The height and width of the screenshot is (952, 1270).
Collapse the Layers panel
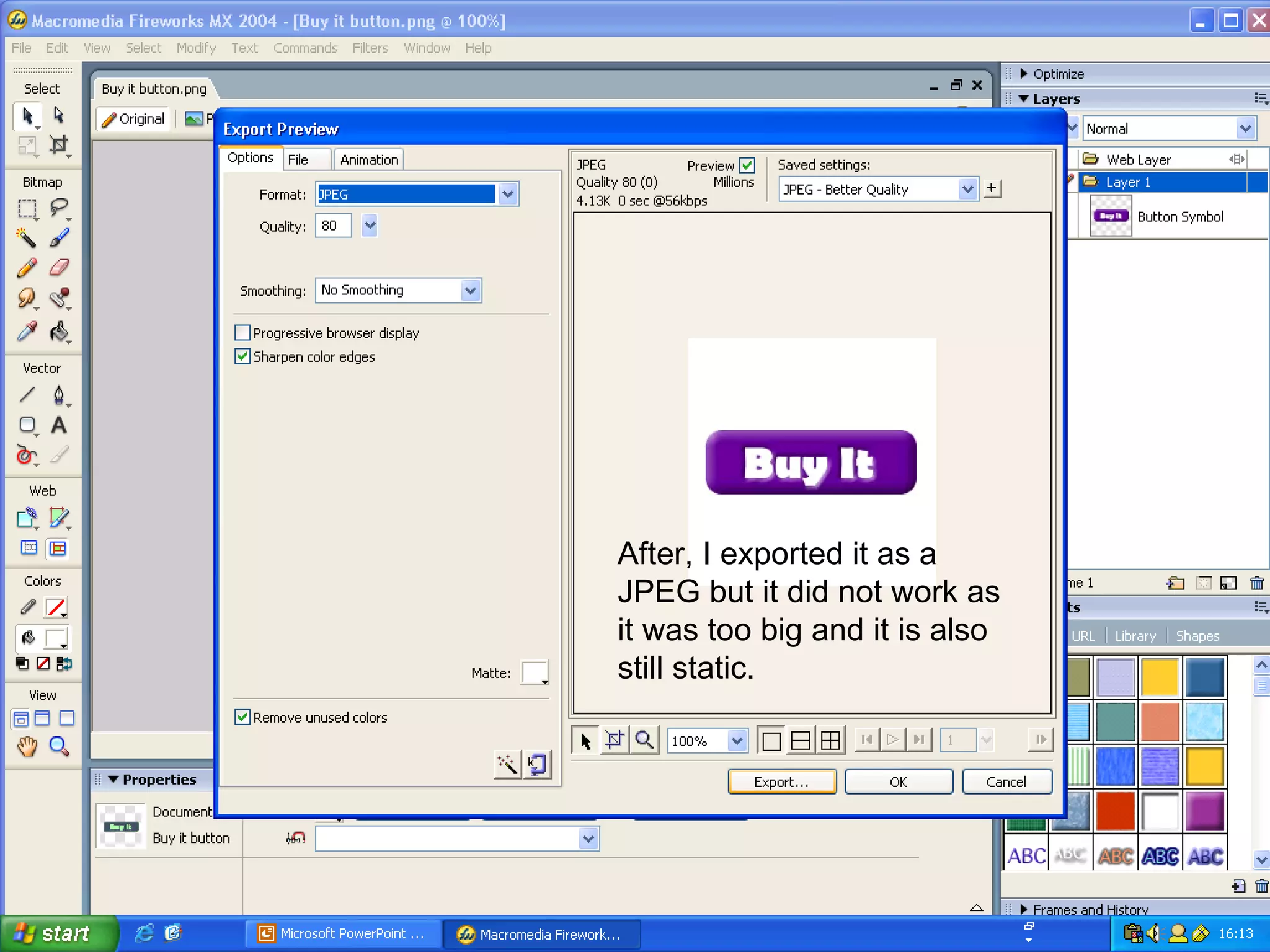click(1024, 99)
